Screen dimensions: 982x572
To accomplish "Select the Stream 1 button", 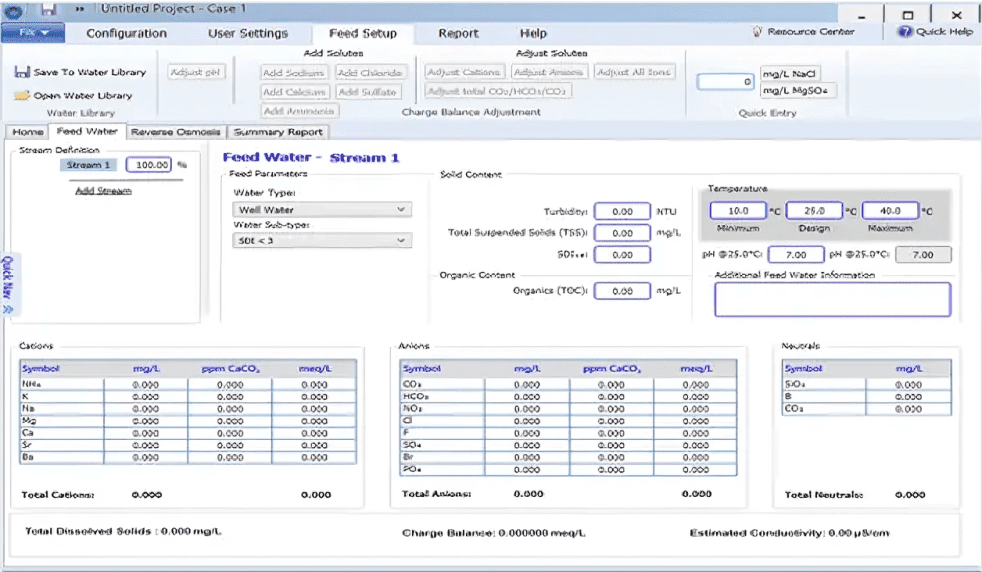I will pyautogui.click(x=88, y=165).
